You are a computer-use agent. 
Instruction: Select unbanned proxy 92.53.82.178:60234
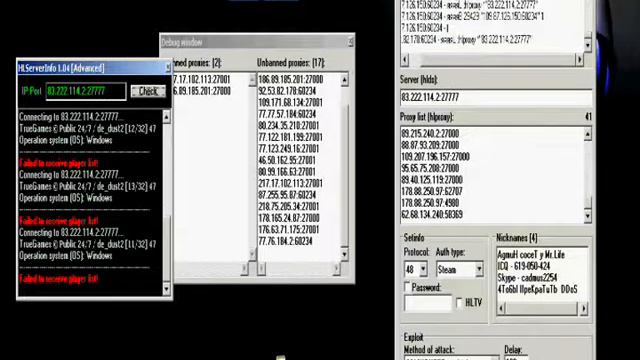pos(287,91)
